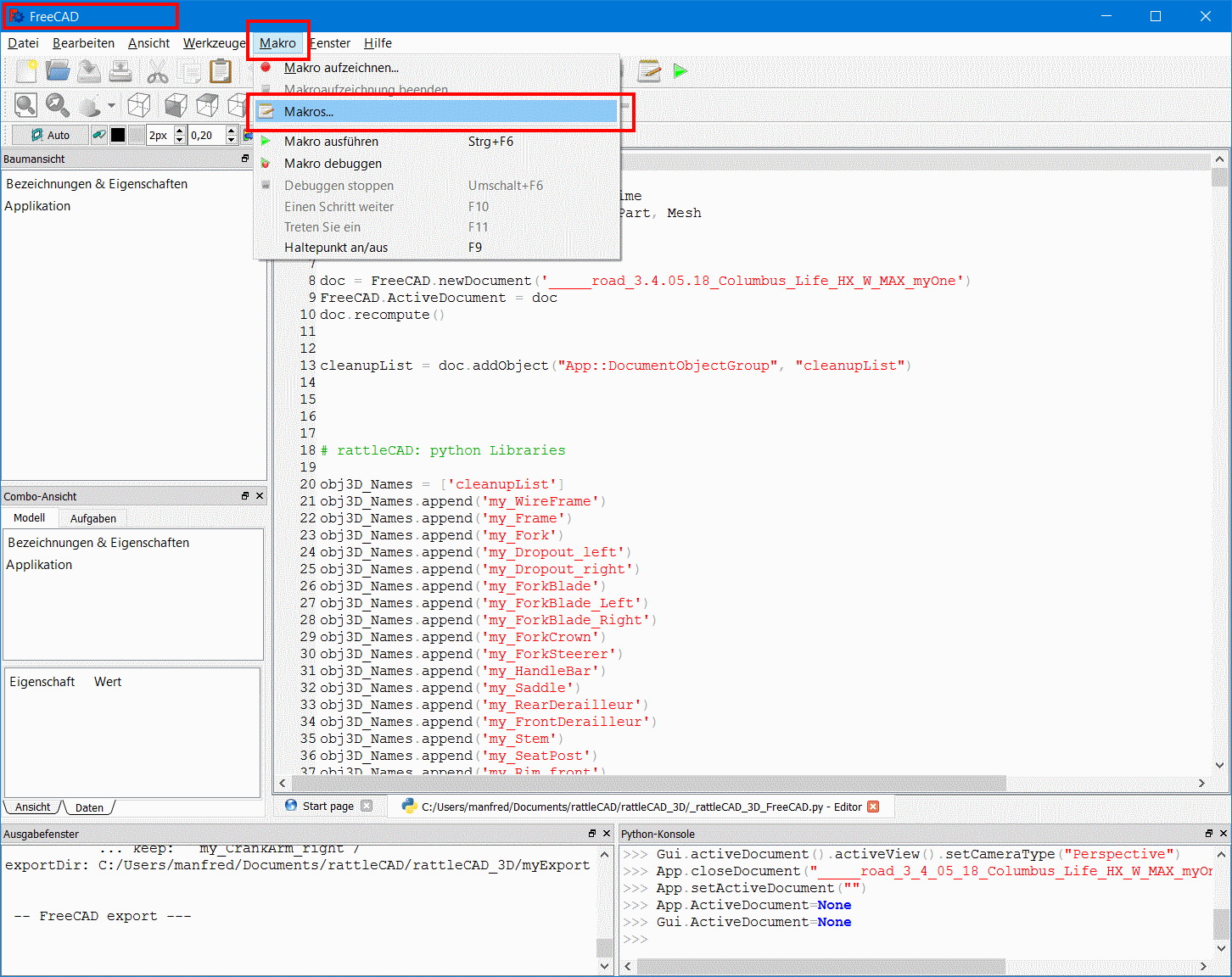The width and height of the screenshot is (1232, 977).
Task: Open the Bearbeiten menu
Action: (x=83, y=43)
